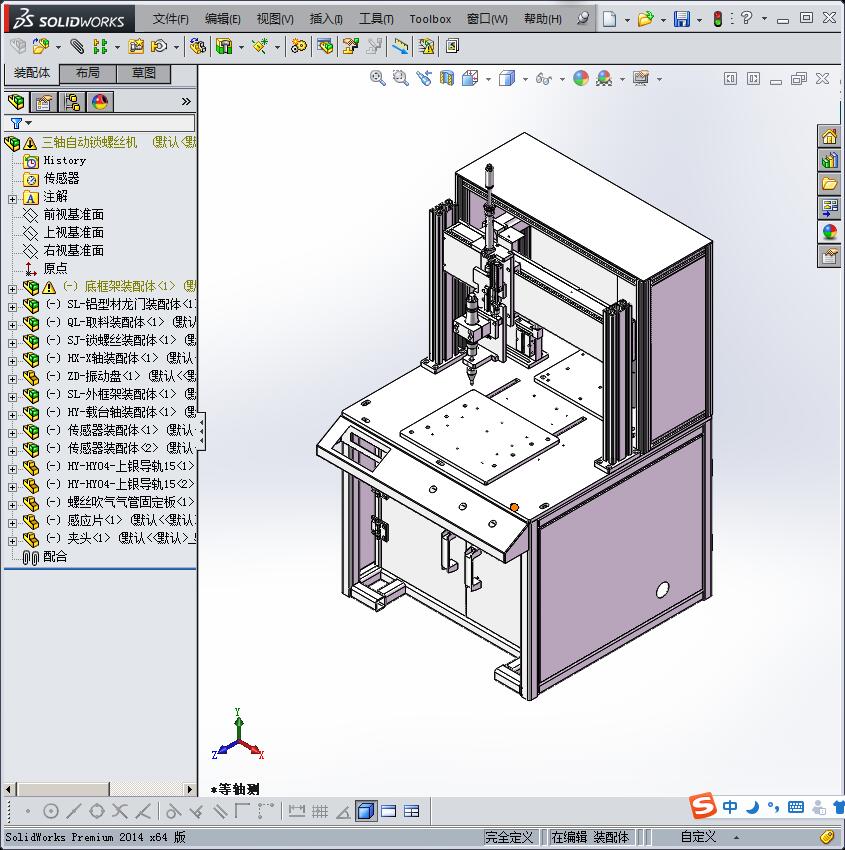
Task: Open the 工具(T) menu
Action: [x=376, y=19]
